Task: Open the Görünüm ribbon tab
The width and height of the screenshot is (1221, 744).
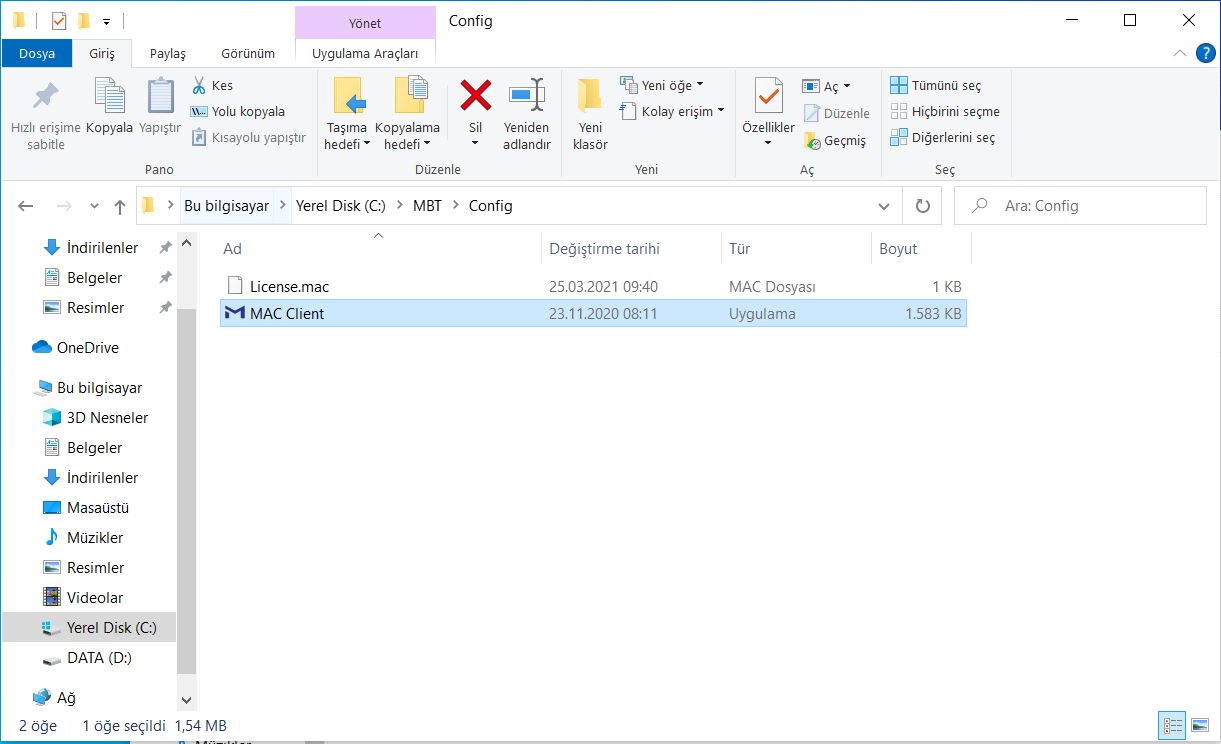Action: tap(247, 54)
